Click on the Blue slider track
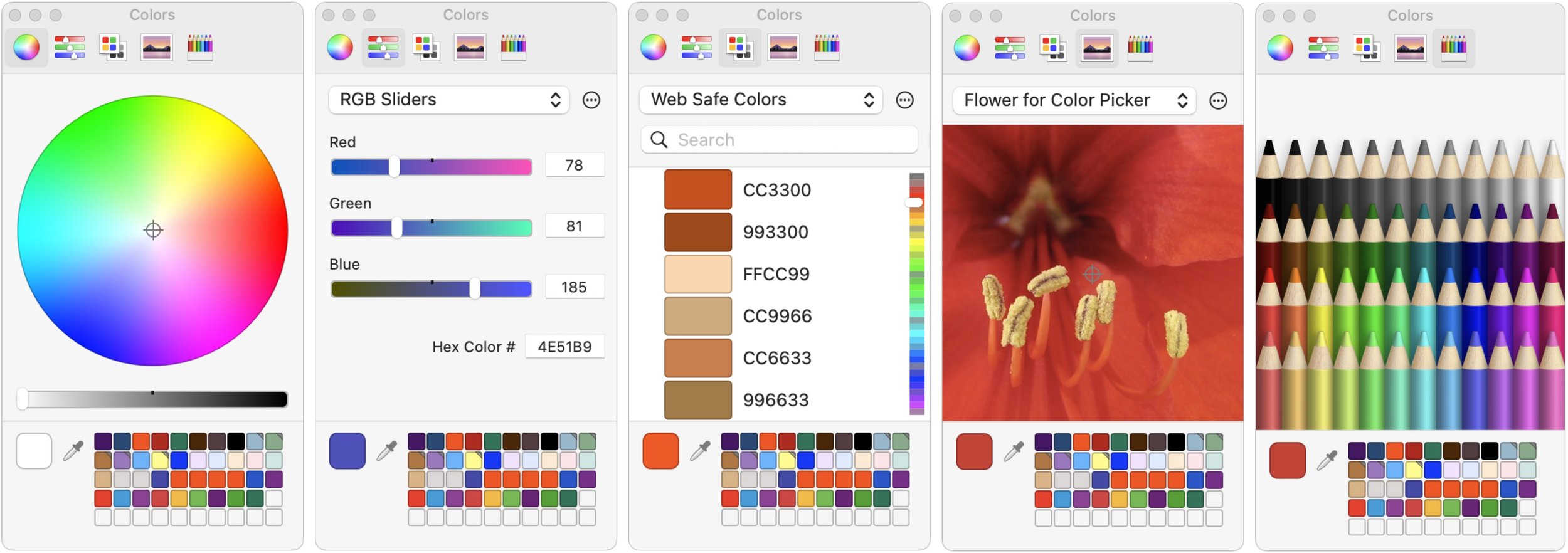 (x=432, y=289)
